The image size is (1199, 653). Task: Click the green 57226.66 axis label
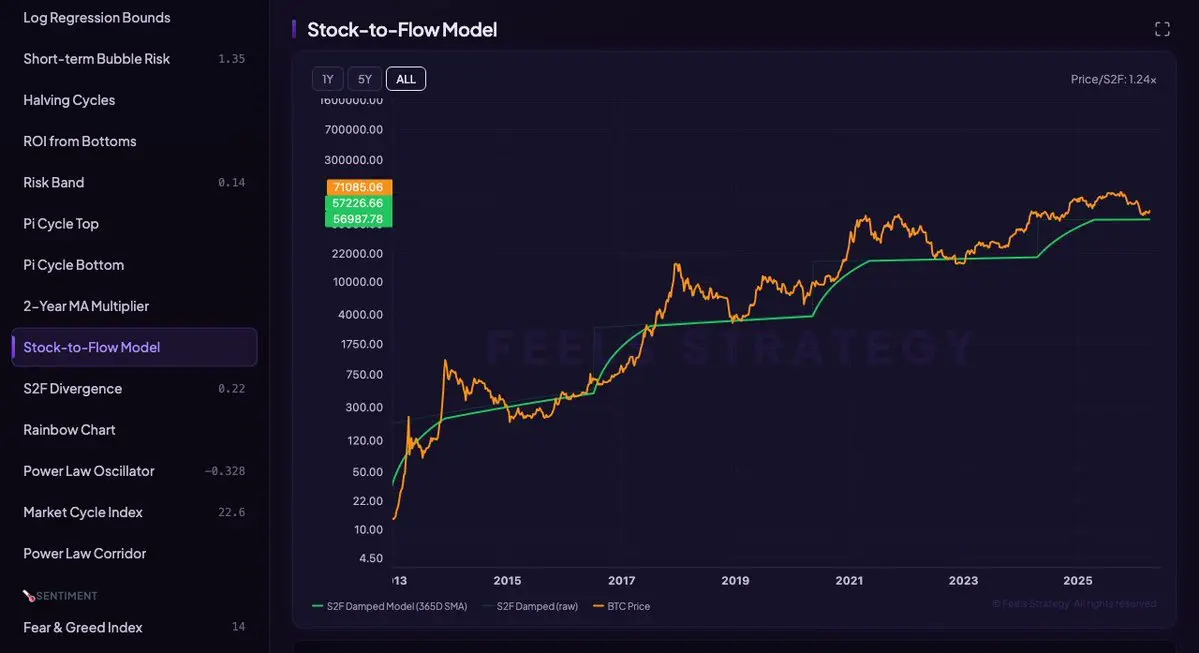point(359,203)
